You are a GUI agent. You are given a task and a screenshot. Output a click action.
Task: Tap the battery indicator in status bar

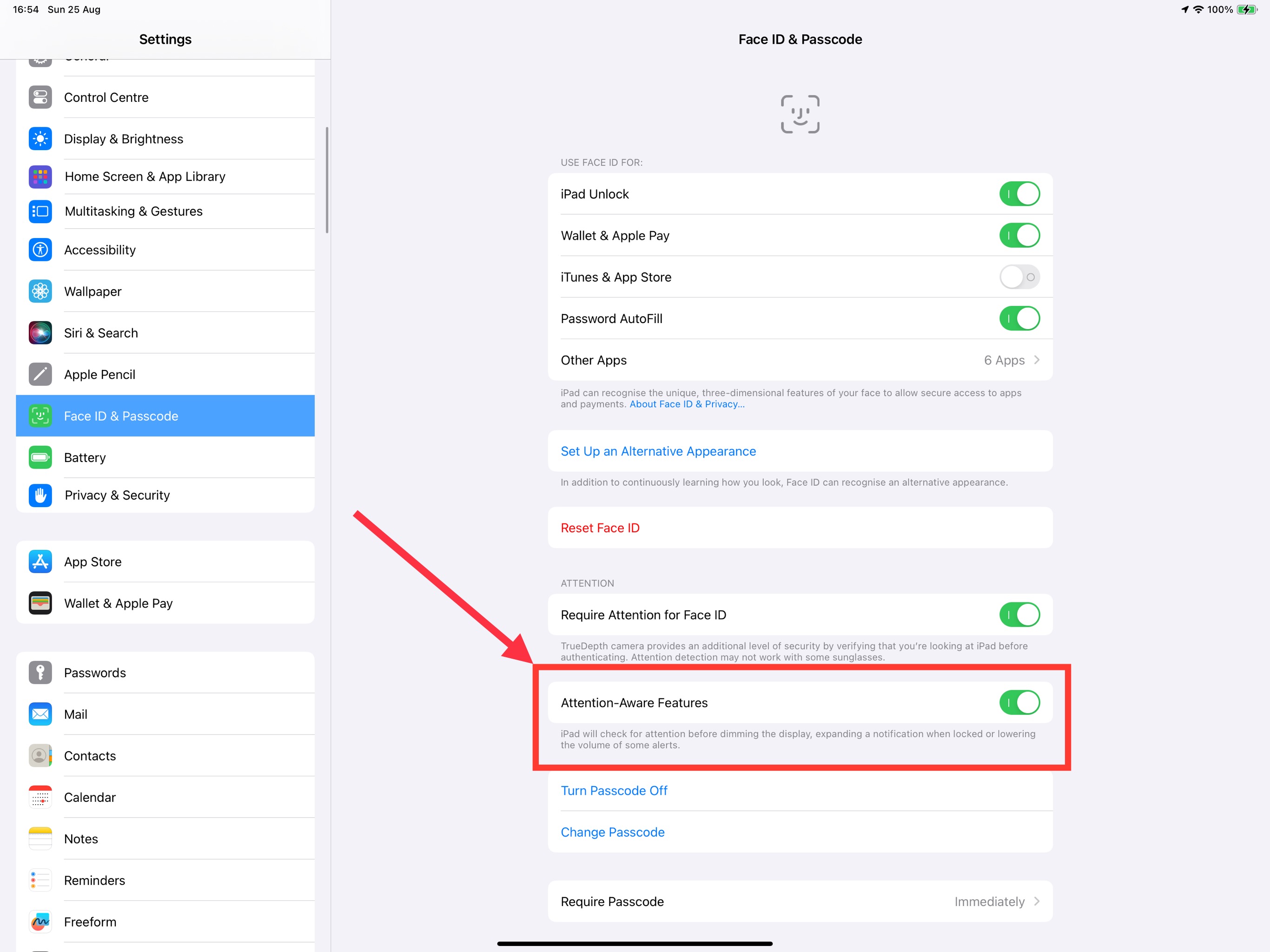pos(1246,10)
